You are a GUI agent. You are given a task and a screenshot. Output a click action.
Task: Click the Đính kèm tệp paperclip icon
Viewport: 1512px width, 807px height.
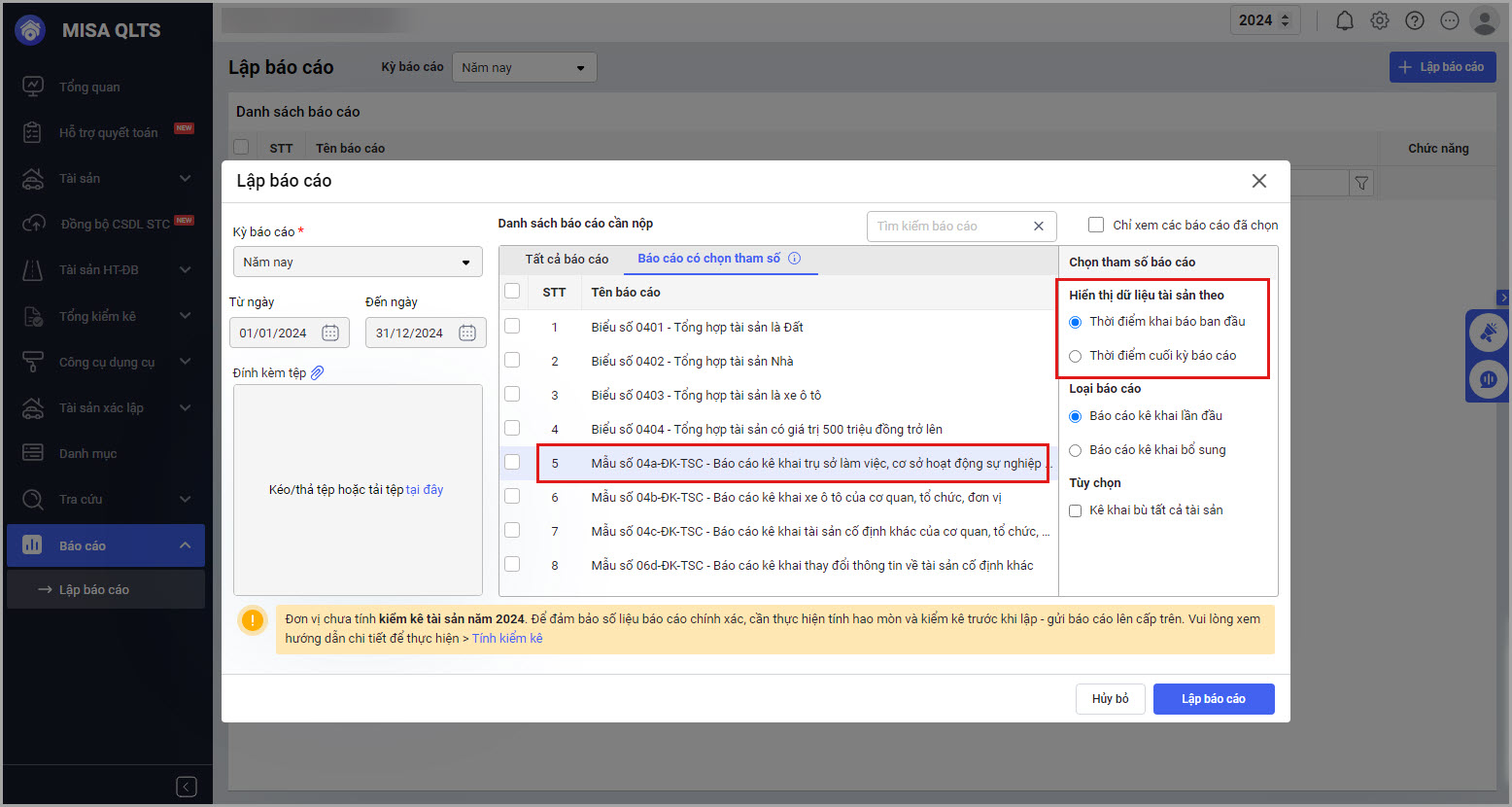click(x=318, y=372)
